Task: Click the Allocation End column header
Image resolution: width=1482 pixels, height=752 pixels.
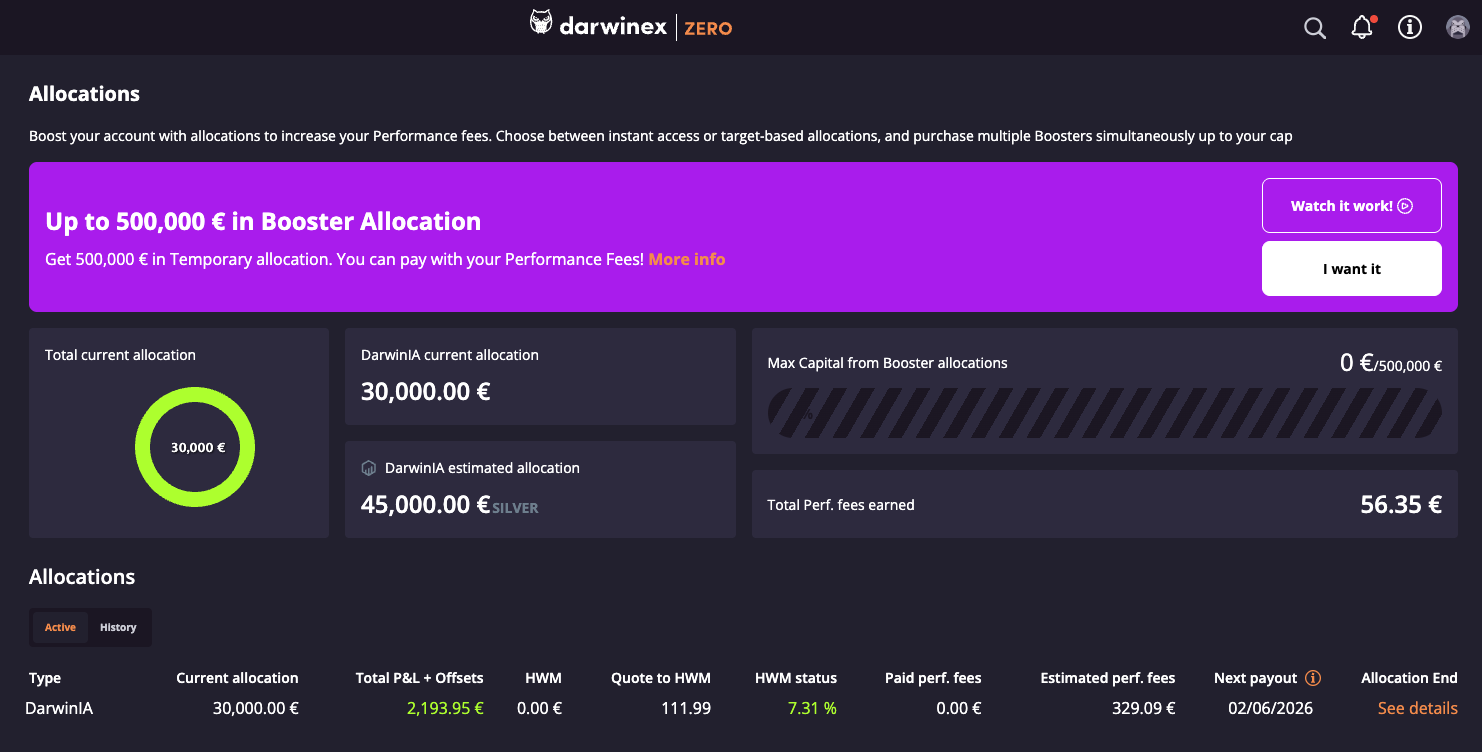Action: click(1409, 678)
